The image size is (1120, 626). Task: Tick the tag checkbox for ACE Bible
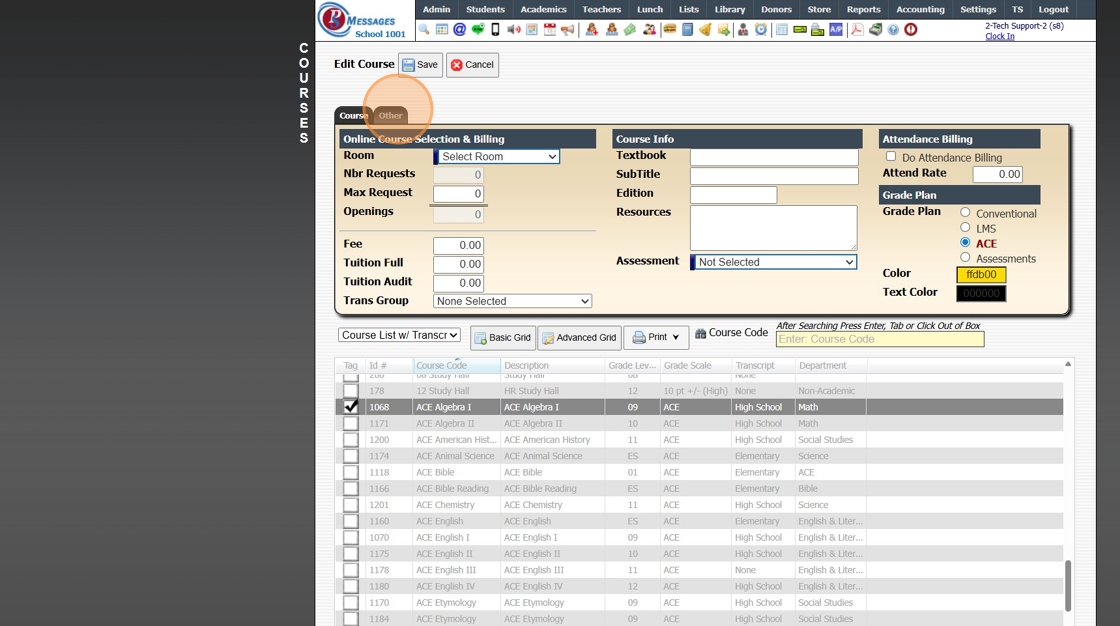pyautogui.click(x=350, y=472)
